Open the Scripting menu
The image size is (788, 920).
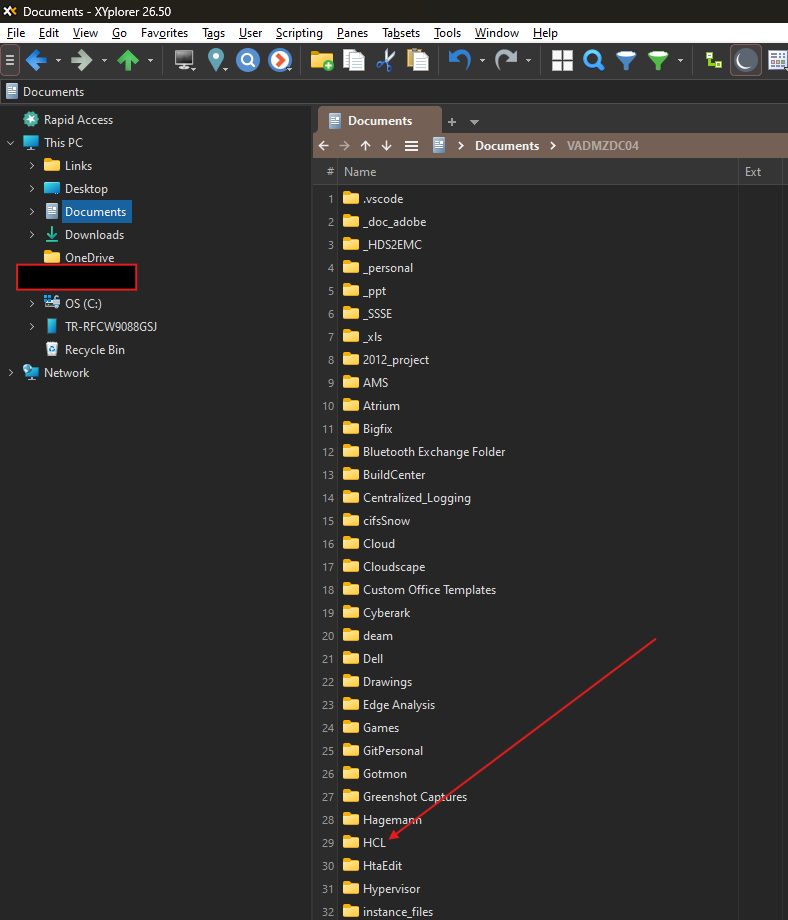(299, 33)
